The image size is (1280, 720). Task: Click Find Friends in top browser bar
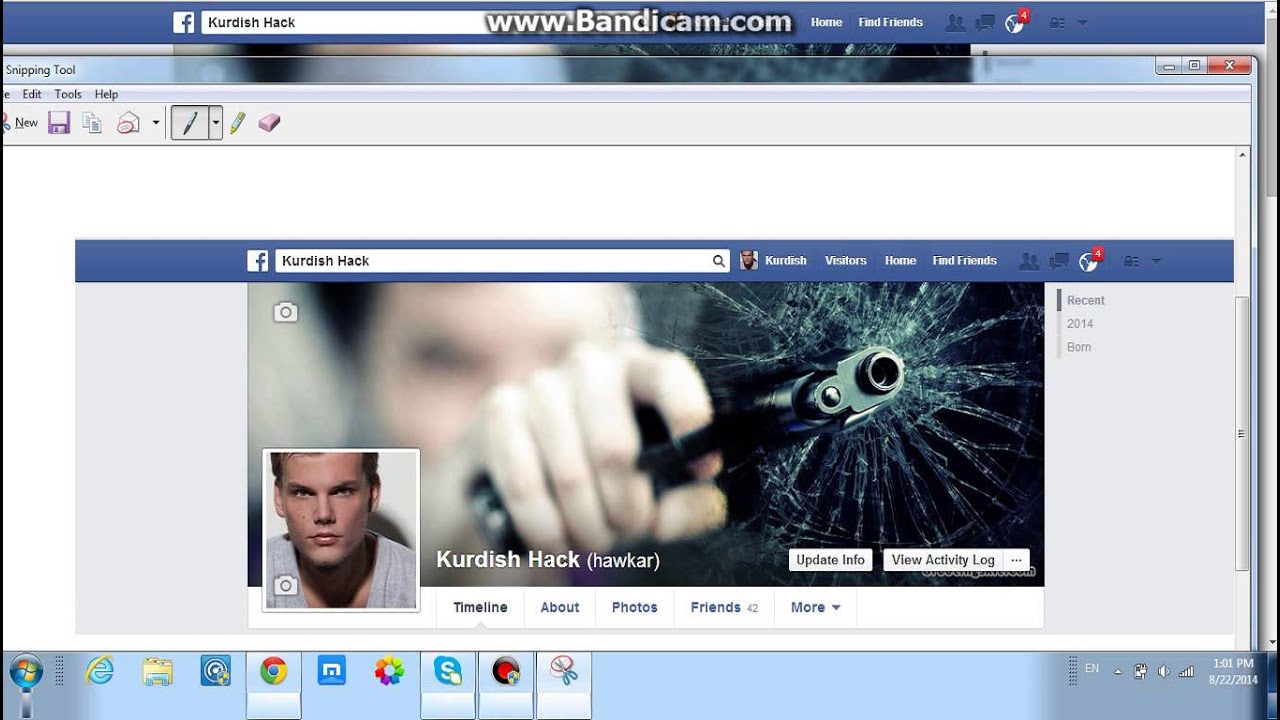coord(890,22)
